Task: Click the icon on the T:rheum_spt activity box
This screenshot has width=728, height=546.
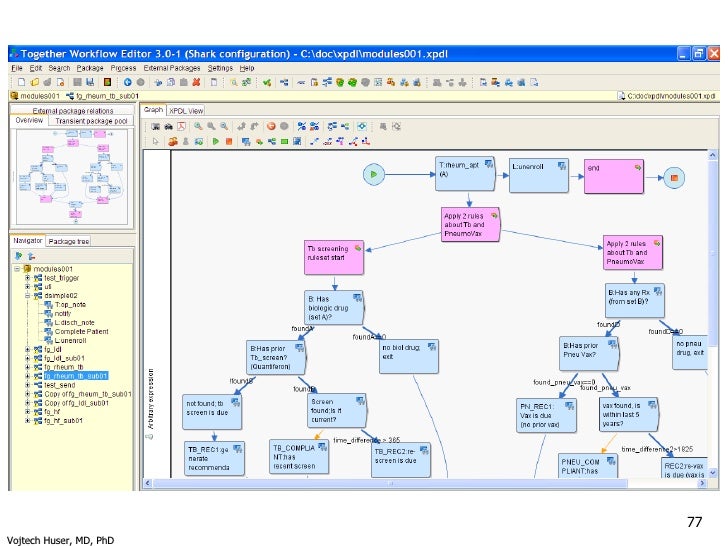Action: point(489,164)
